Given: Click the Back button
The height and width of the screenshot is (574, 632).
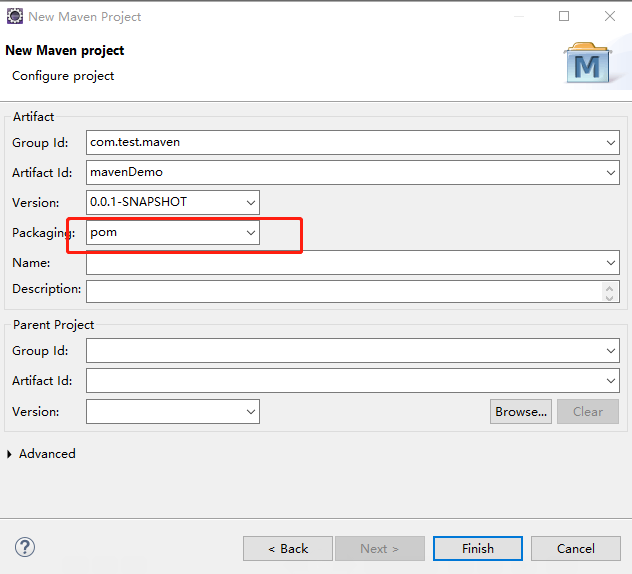Looking at the screenshot, I should (x=288, y=549).
